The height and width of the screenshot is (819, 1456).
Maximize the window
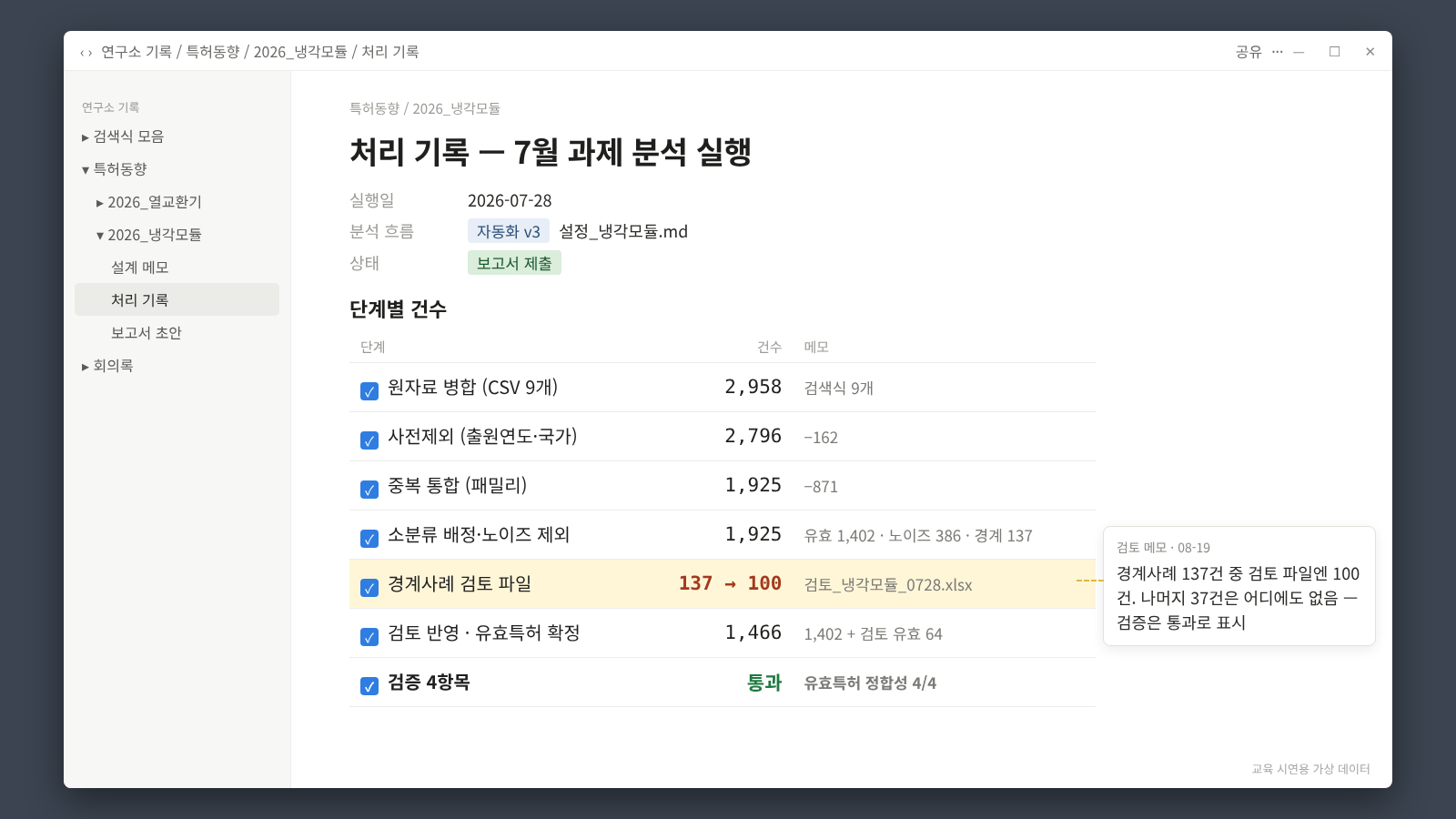[1335, 52]
